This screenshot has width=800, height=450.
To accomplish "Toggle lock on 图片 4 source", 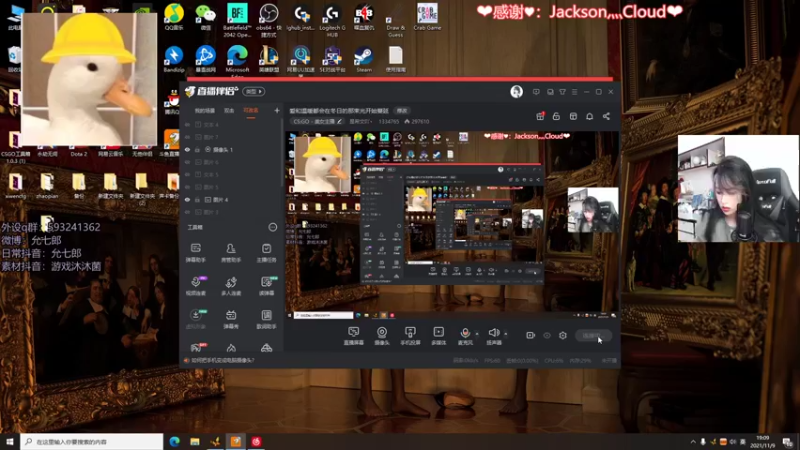I will (x=197, y=199).
